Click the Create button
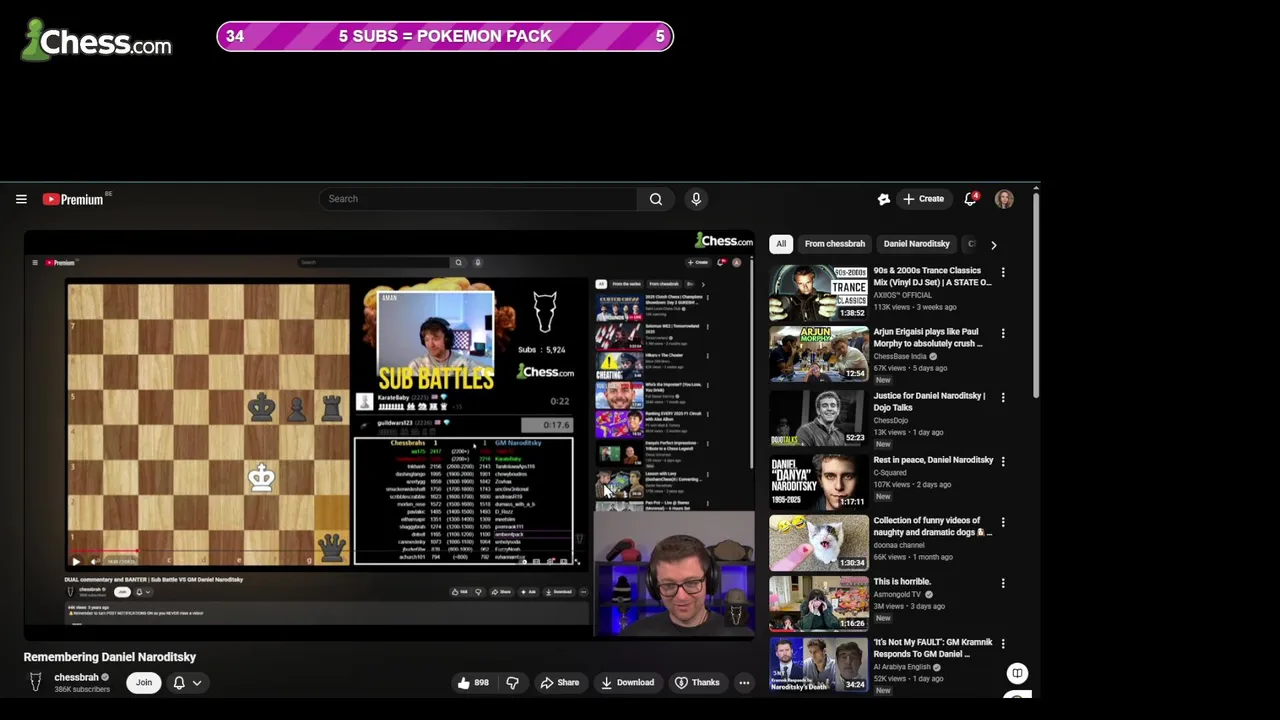The width and height of the screenshot is (1280, 720). pos(923,199)
